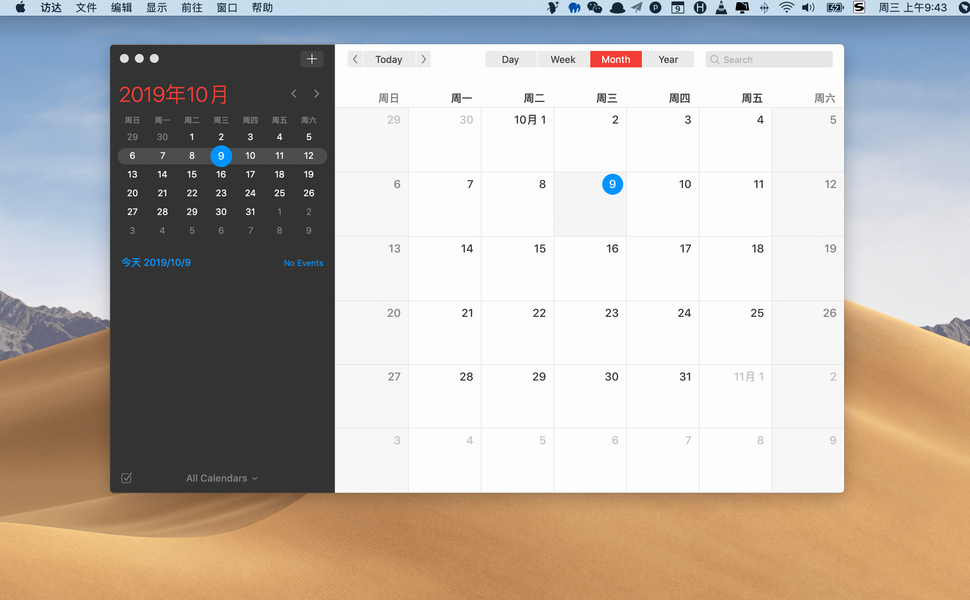
Task: Click the plus icon to add an event
Action: coord(312,59)
